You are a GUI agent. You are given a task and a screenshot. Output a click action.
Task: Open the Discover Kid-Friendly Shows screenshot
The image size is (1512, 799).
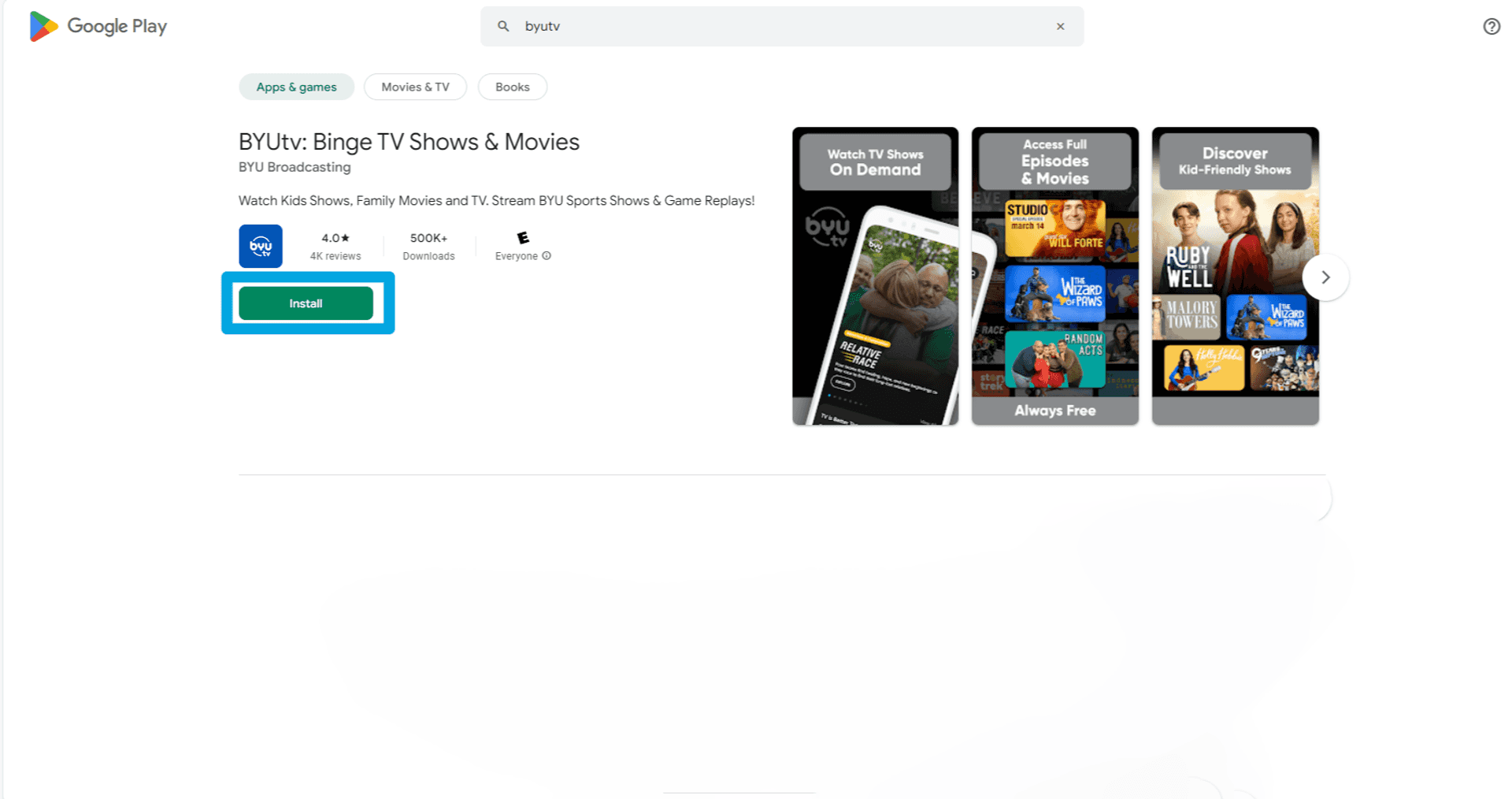1235,276
